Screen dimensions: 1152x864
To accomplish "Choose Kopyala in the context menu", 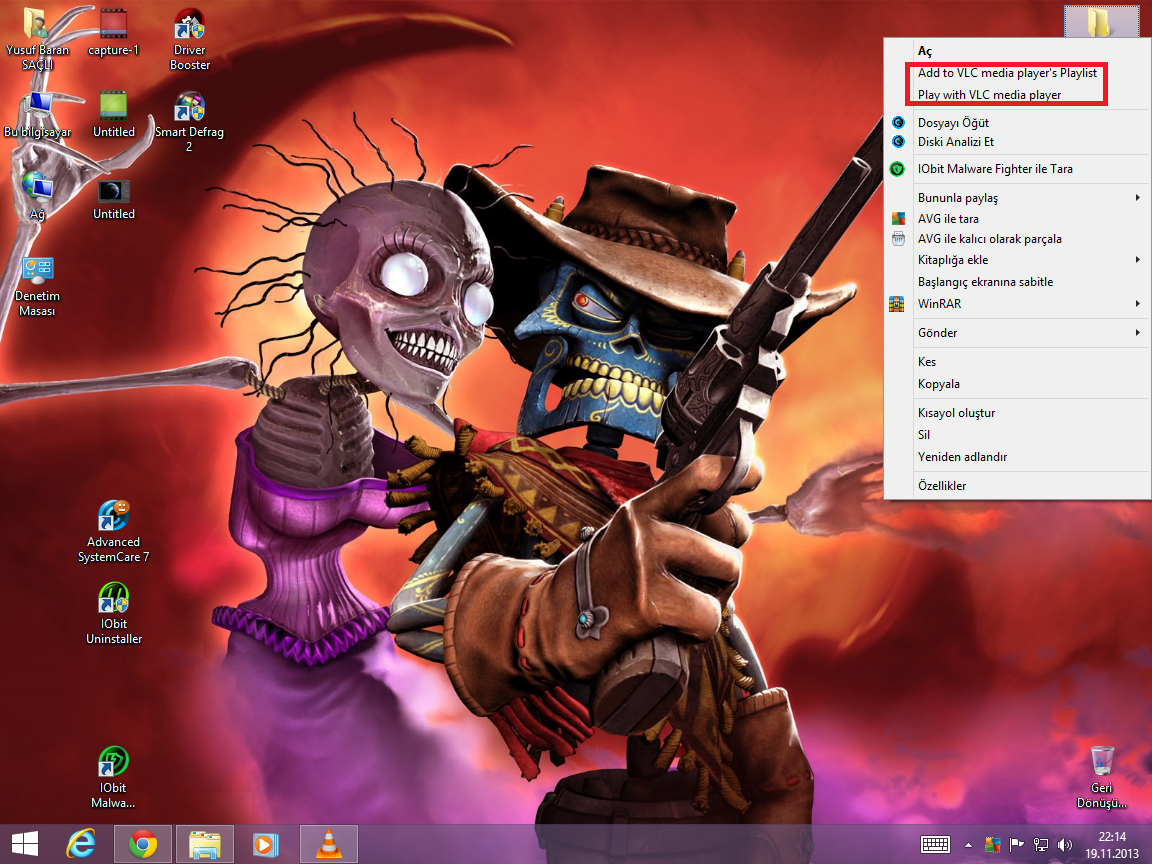I will 1017,384.
